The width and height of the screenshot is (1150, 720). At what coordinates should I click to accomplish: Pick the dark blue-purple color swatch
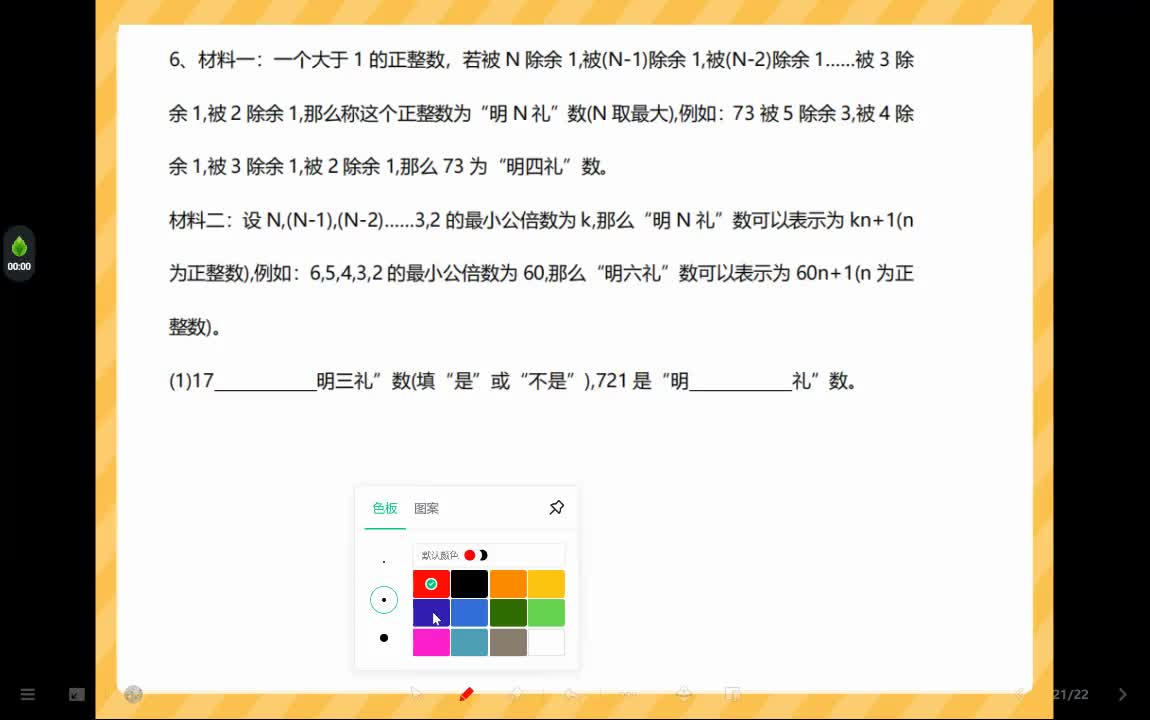click(x=431, y=613)
